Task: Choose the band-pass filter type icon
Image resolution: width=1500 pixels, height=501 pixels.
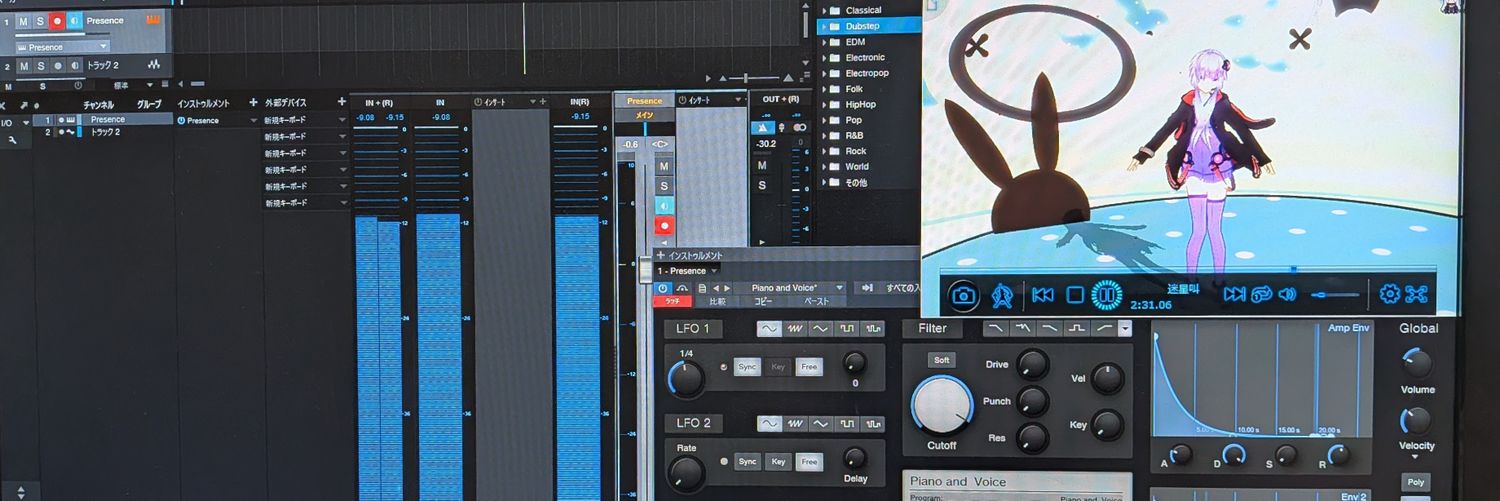Action: pyautogui.click(x=1076, y=328)
